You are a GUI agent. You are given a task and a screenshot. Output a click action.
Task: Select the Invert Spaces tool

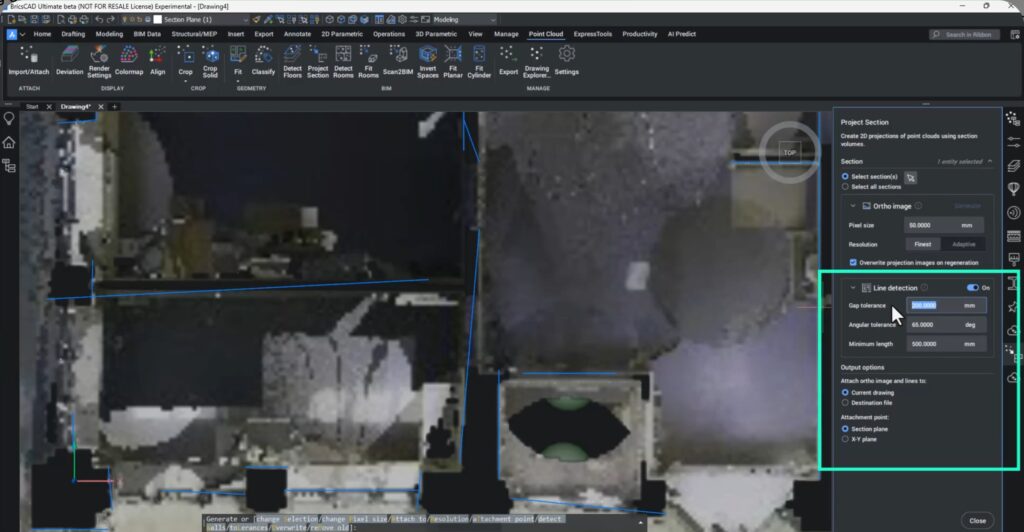tap(428, 61)
